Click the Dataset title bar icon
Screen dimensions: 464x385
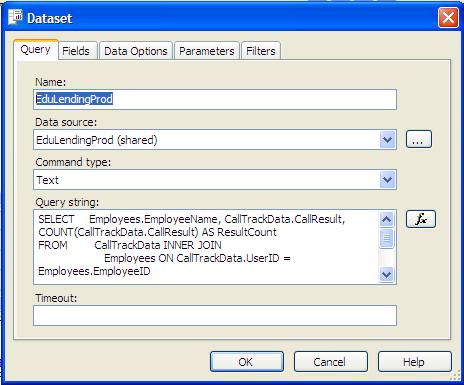[x=15, y=17]
